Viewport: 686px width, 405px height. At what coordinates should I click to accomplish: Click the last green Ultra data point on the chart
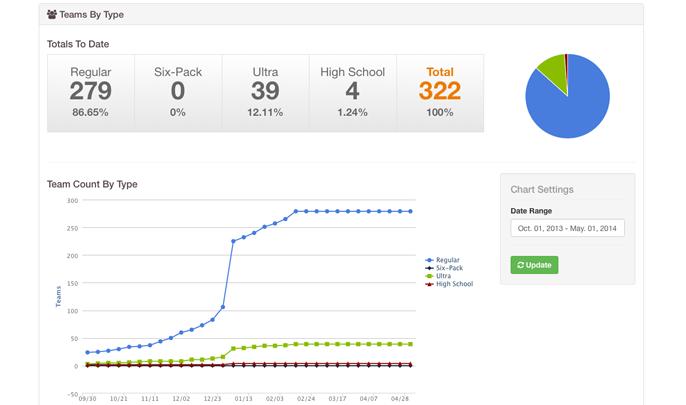coord(411,344)
